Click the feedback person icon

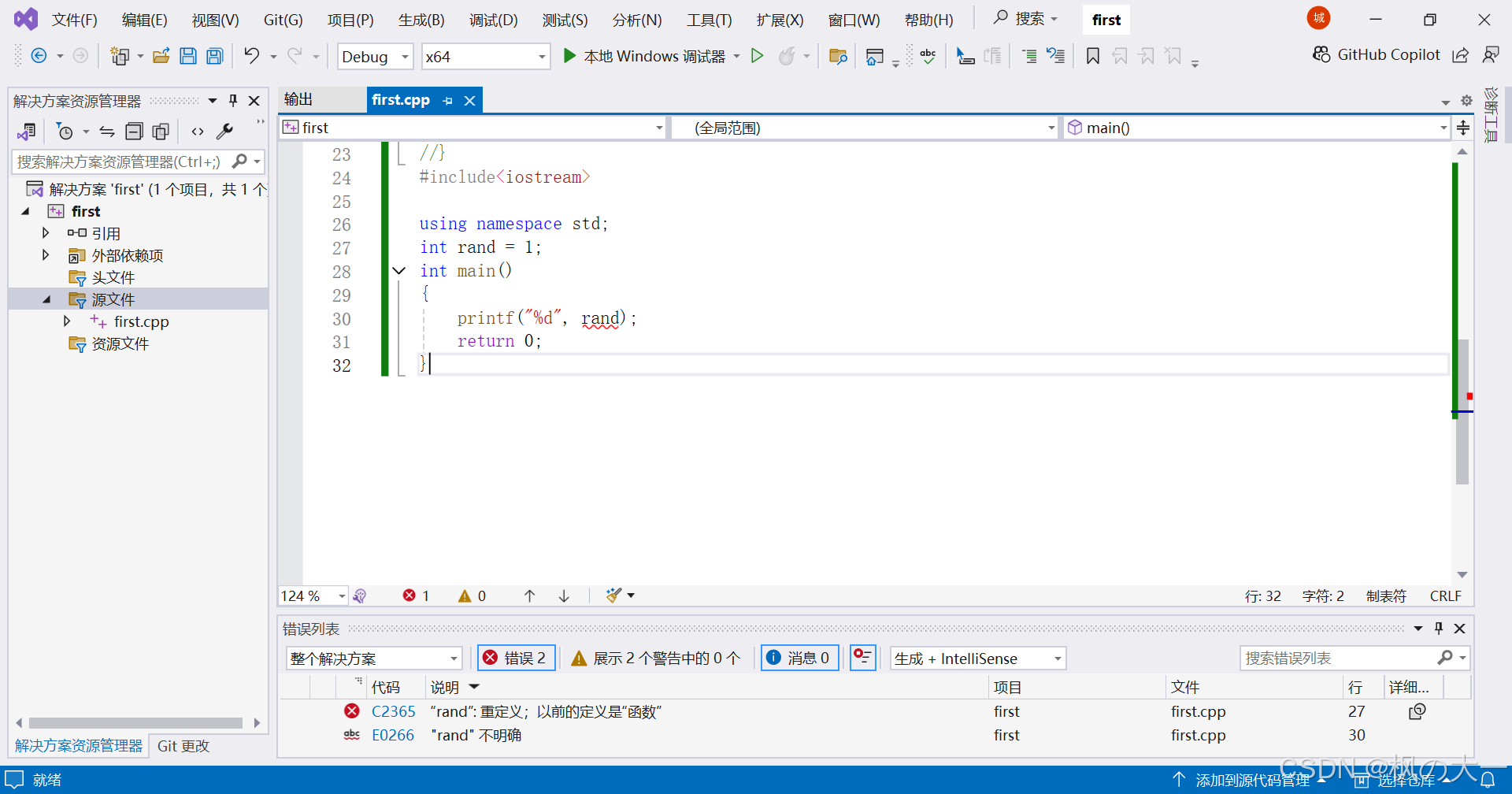click(x=1491, y=55)
